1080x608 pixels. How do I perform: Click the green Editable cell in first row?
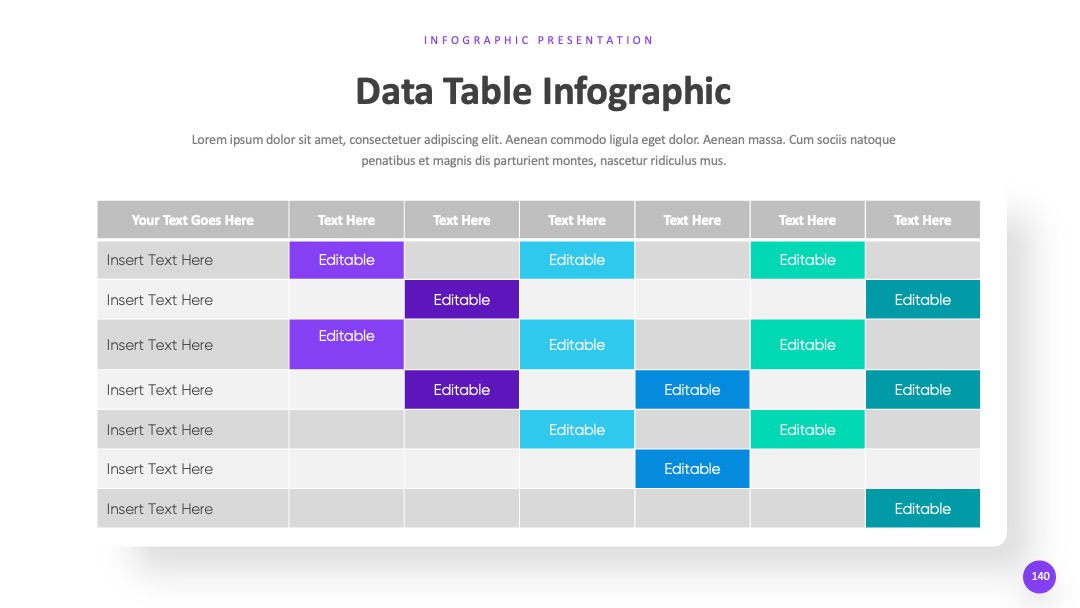pyautogui.click(x=807, y=260)
